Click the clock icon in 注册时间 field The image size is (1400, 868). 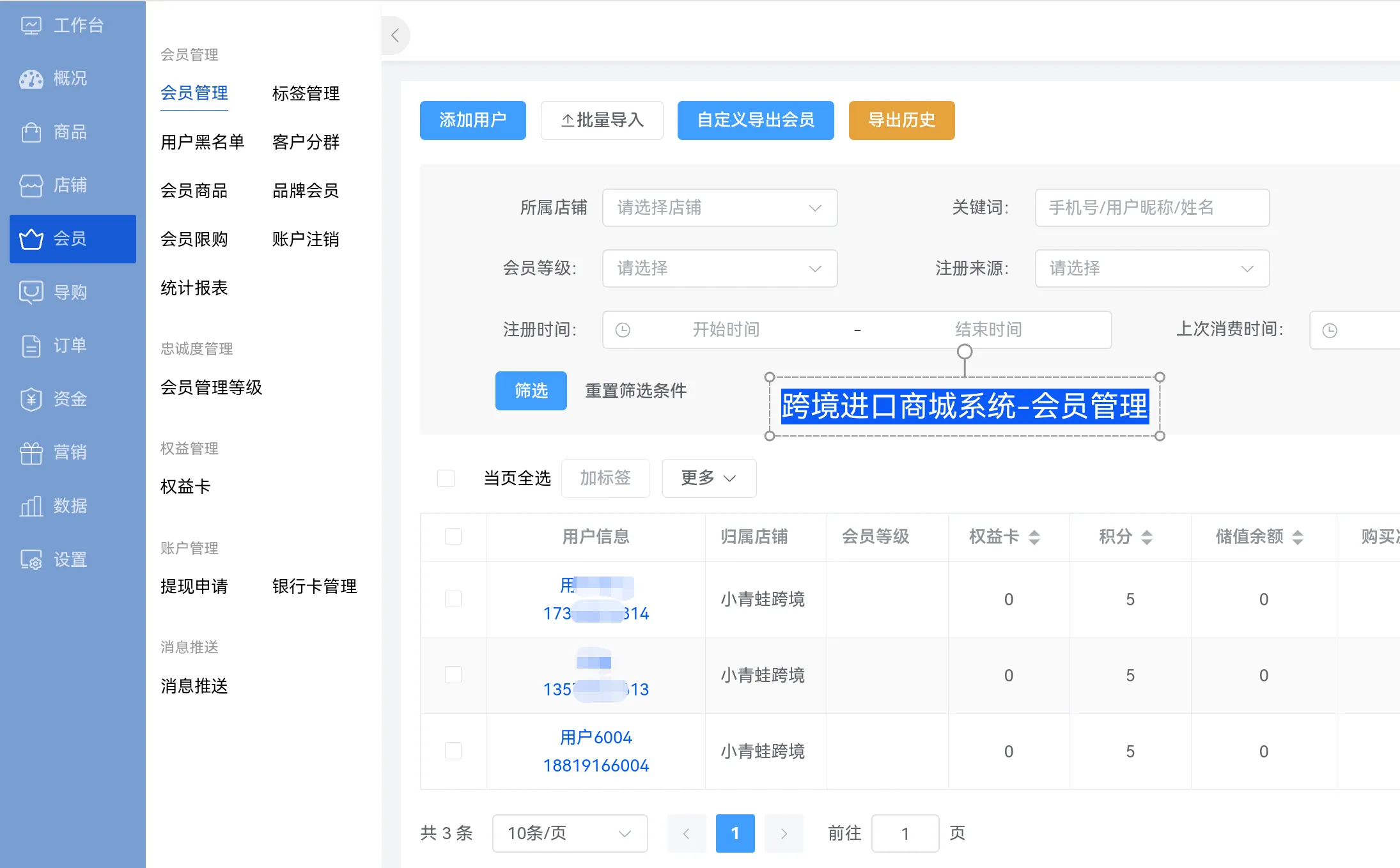coord(623,330)
